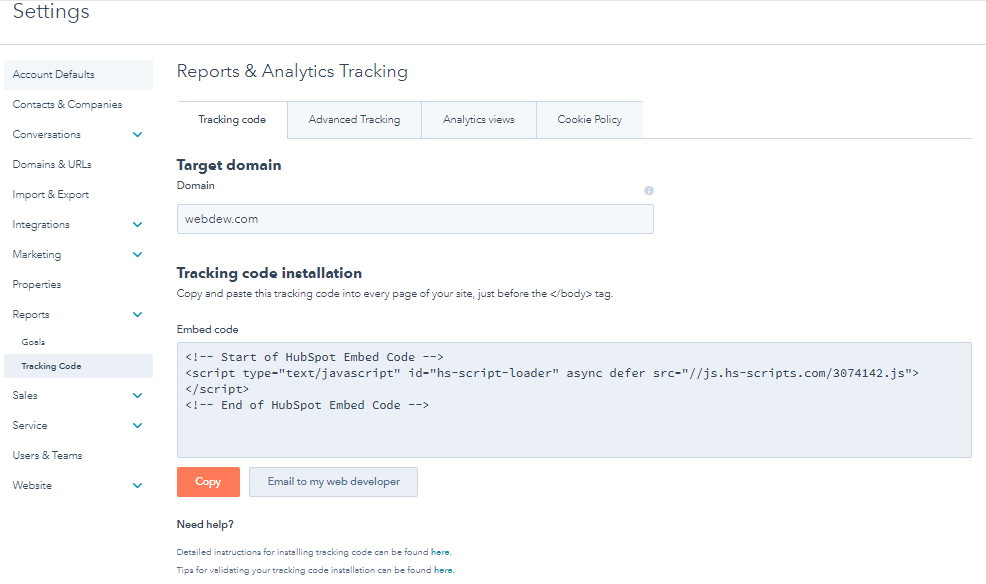The width and height of the screenshot is (986, 584).
Task: Select the Cookie Policy tab
Action: pyautogui.click(x=590, y=119)
